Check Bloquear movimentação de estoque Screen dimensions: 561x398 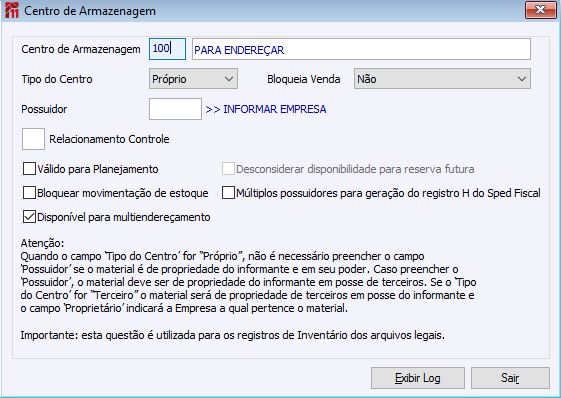29,193
